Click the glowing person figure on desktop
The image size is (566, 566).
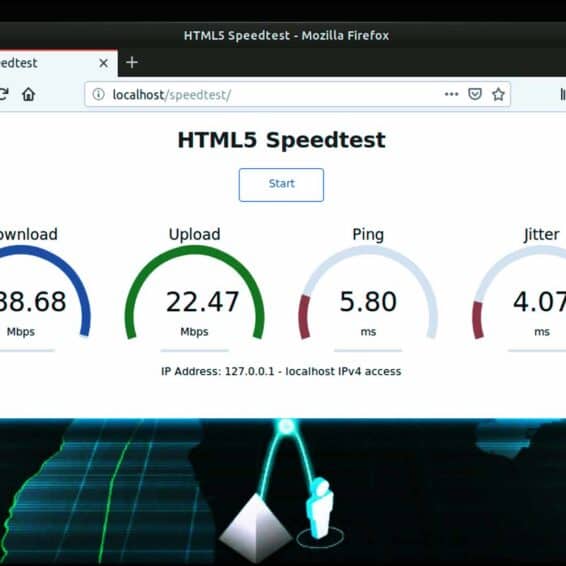click(320, 507)
